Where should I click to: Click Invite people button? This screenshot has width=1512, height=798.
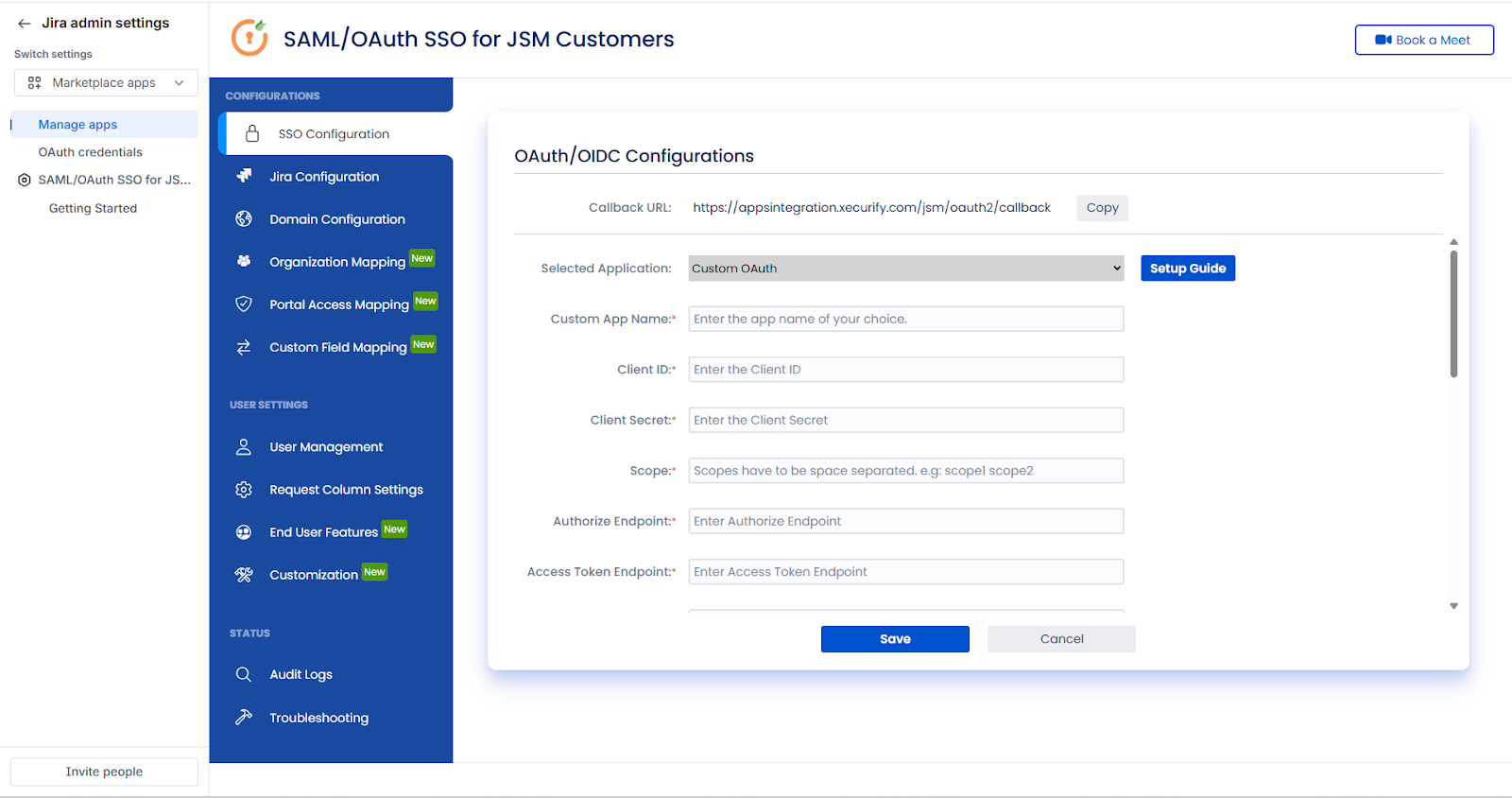click(104, 772)
